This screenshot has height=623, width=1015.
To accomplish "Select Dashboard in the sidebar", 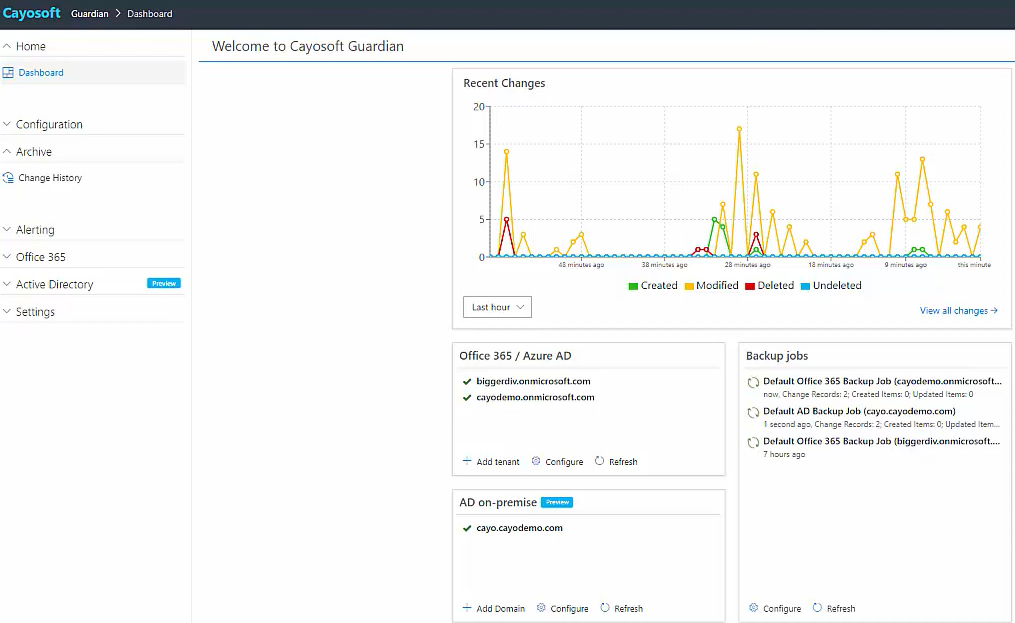I will 94,73.
